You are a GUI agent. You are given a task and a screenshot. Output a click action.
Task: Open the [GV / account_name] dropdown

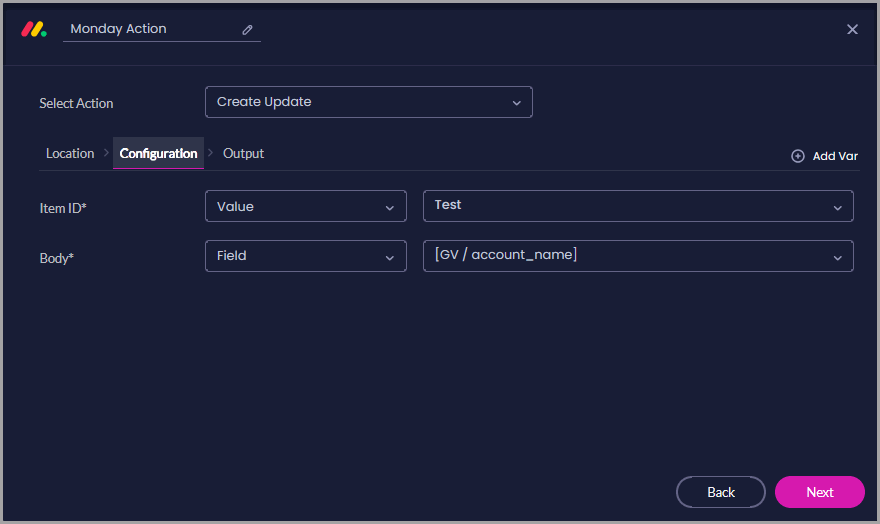pyautogui.click(x=638, y=256)
